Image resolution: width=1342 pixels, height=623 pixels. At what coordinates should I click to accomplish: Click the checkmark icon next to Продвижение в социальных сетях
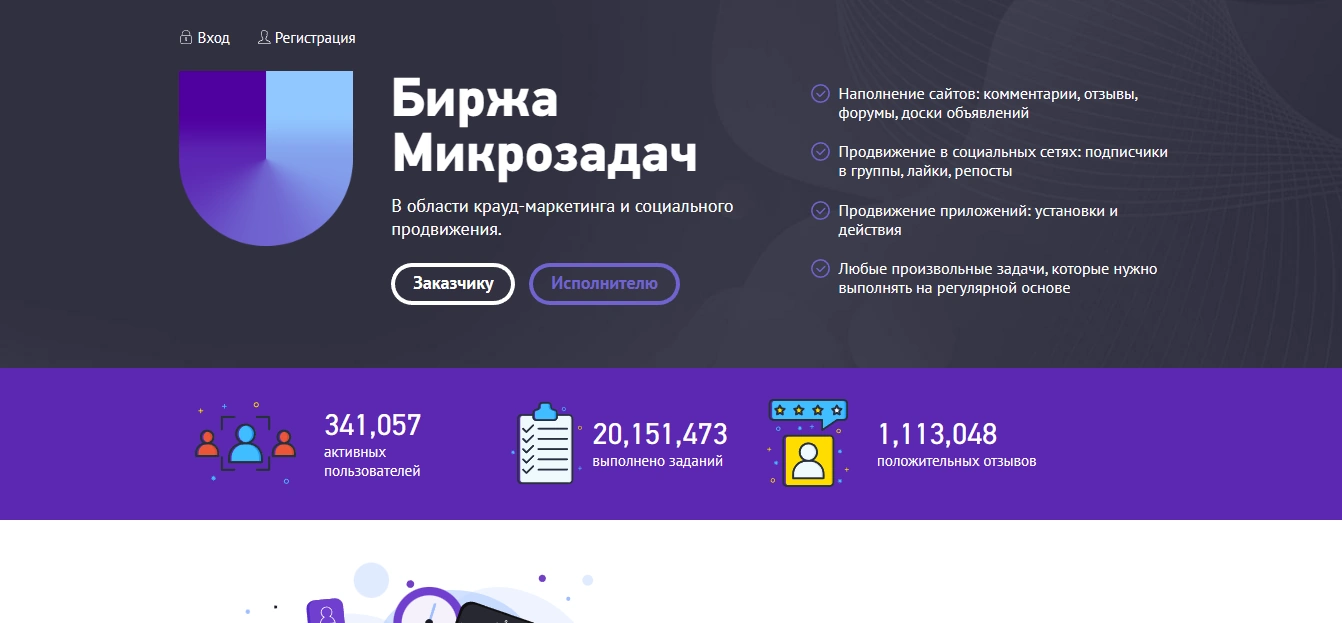coord(820,152)
